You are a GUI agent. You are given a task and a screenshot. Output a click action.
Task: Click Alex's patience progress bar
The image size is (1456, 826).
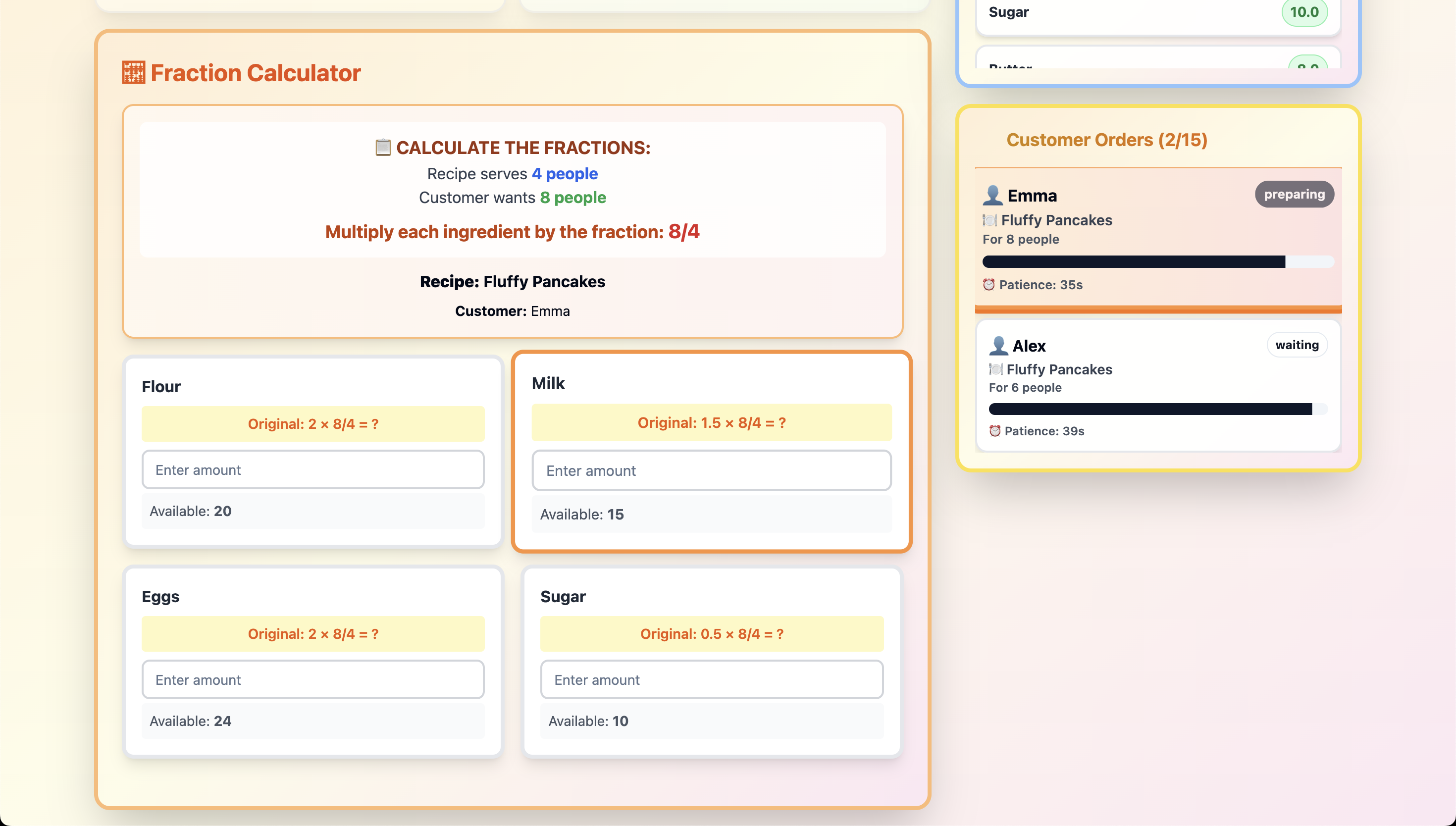click(1158, 409)
